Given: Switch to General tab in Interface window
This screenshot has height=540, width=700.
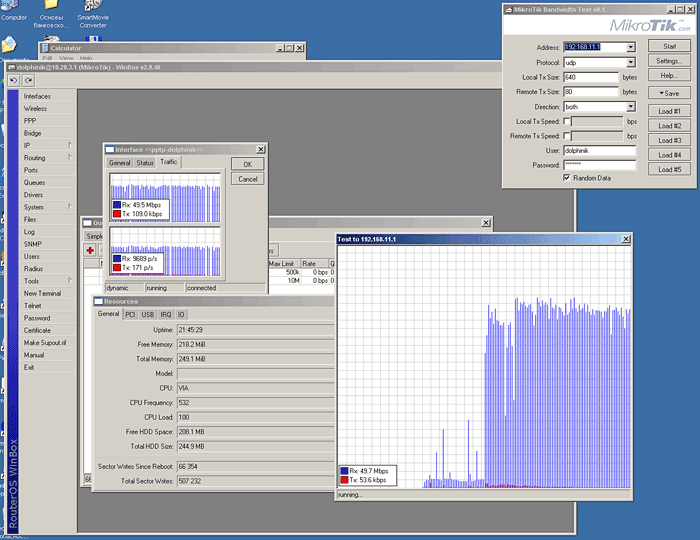Looking at the screenshot, I should (120, 163).
